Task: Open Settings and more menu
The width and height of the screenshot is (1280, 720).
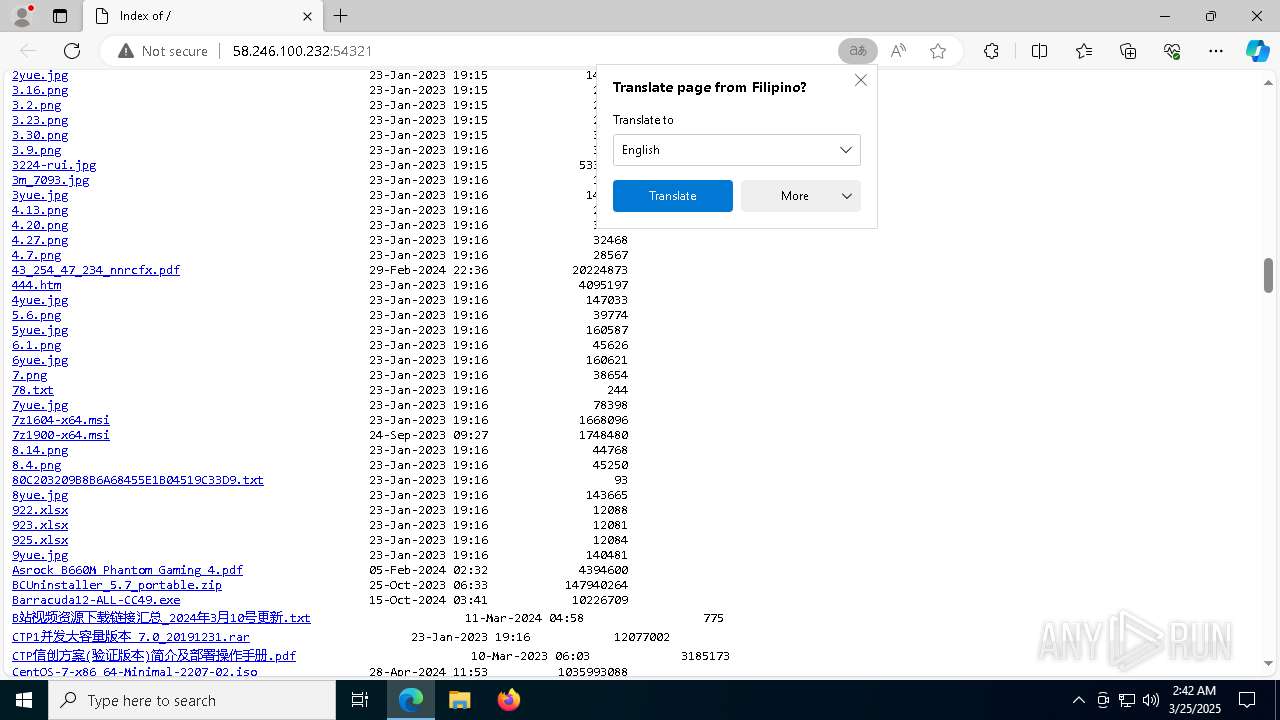Action: [x=1216, y=51]
